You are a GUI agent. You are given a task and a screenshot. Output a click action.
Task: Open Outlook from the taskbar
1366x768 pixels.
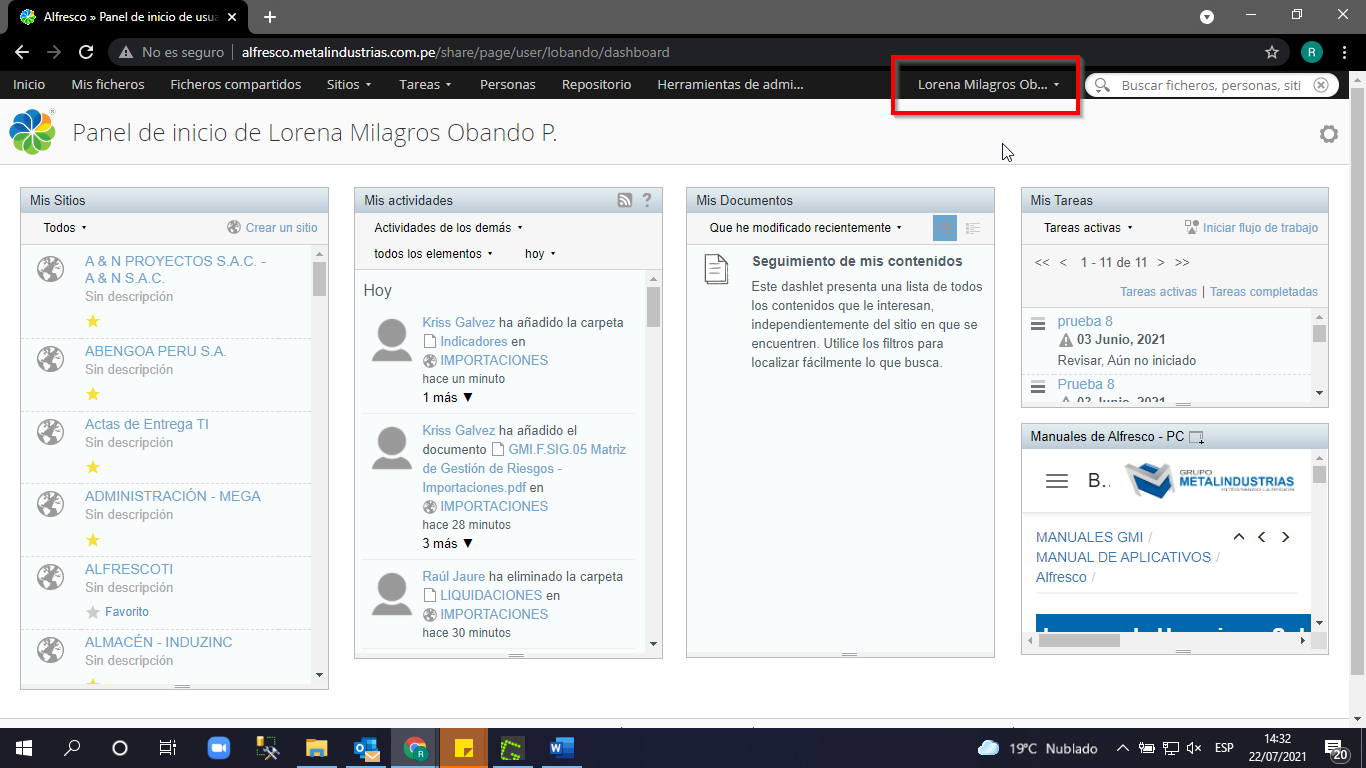click(x=366, y=748)
